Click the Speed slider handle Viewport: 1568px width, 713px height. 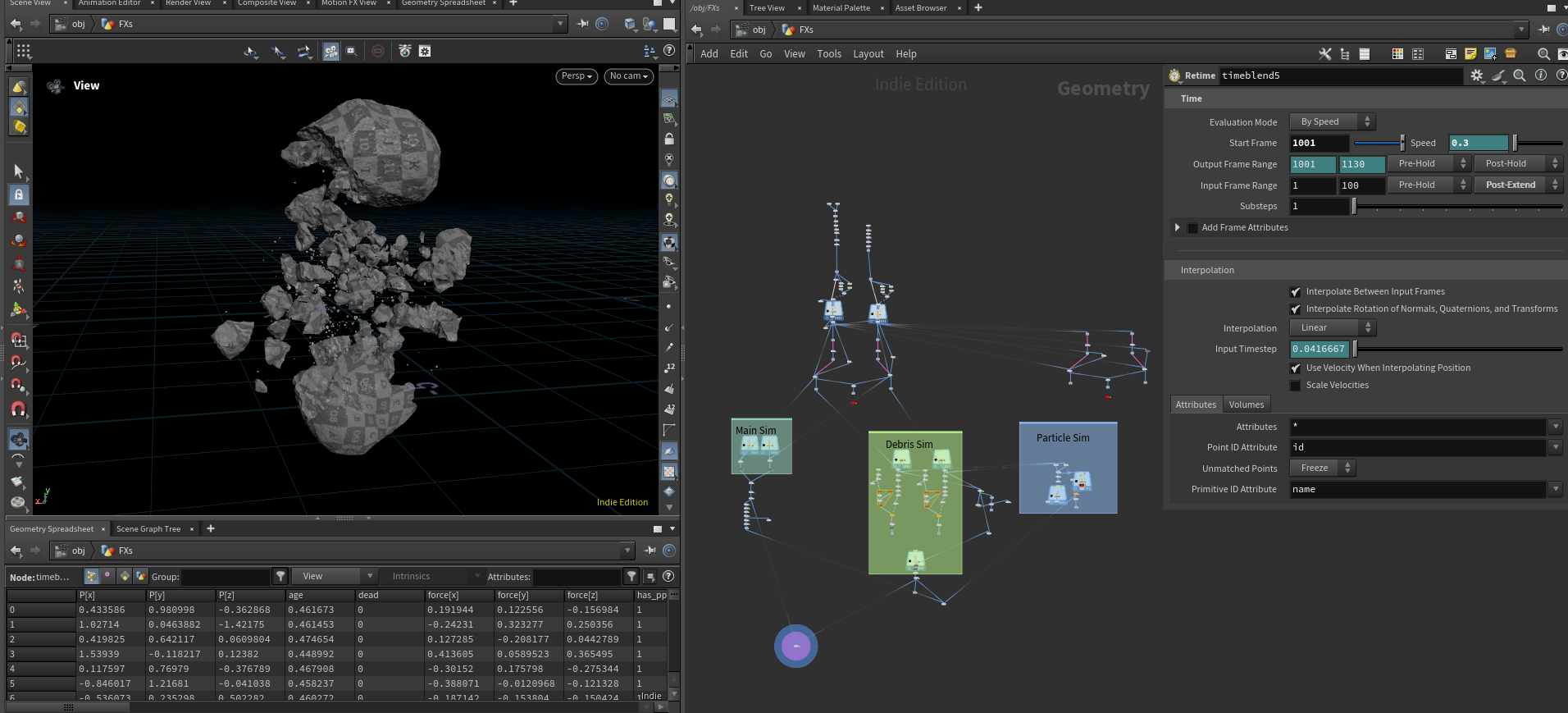pos(1515,143)
